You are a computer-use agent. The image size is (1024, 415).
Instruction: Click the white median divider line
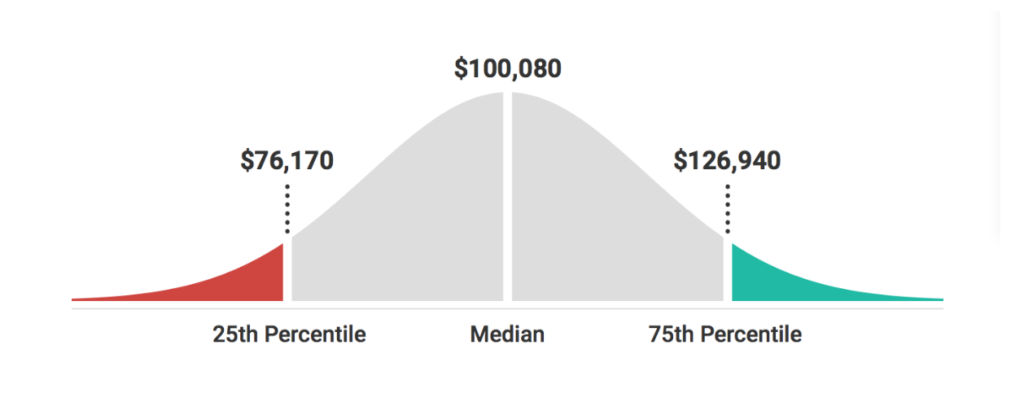point(507,196)
